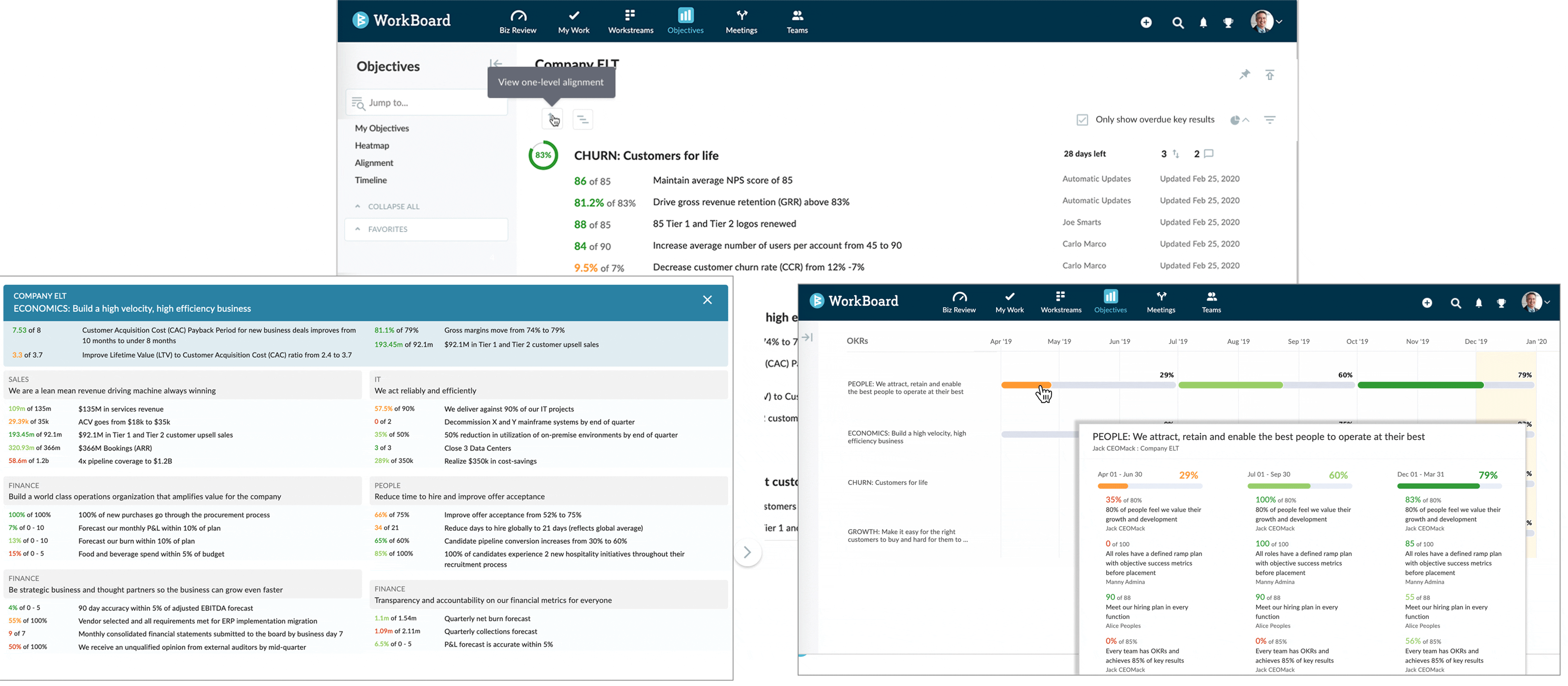Click the GROWTH objective label in timeline
Viewport: 1568px width, 686px height.
coord(907,536)
